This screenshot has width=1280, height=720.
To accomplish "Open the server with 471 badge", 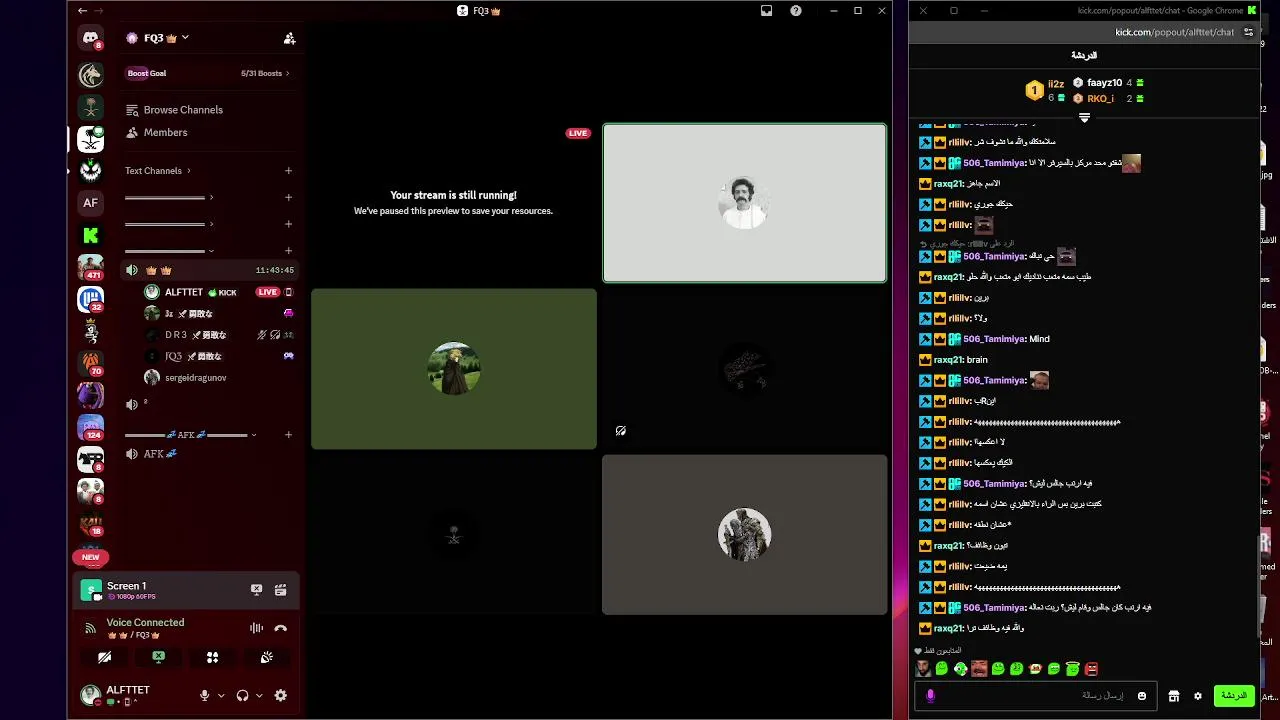I will coord(91,267).
